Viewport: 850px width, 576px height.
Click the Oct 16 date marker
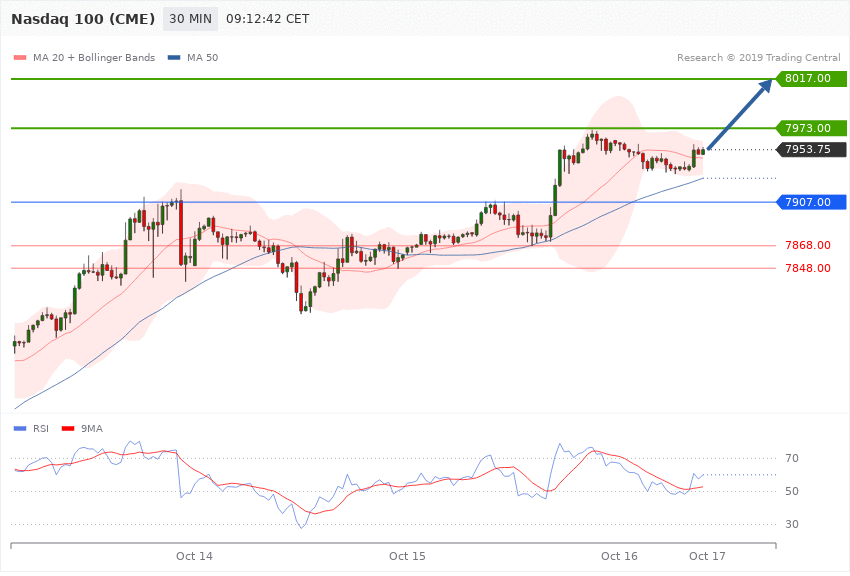(619, 556)
